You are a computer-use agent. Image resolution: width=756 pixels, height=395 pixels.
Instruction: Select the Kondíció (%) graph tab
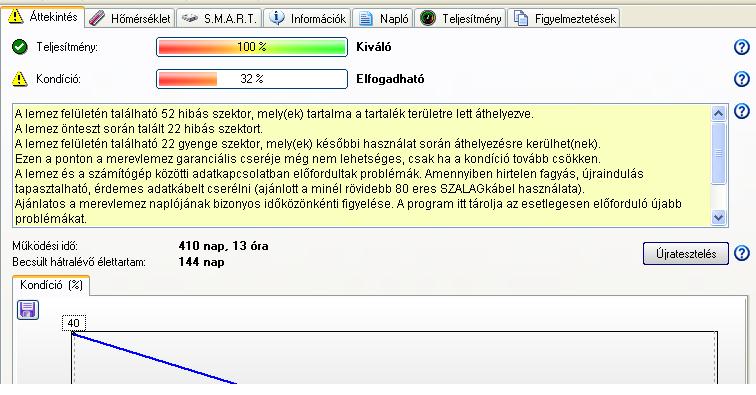(x=51, y=285)
